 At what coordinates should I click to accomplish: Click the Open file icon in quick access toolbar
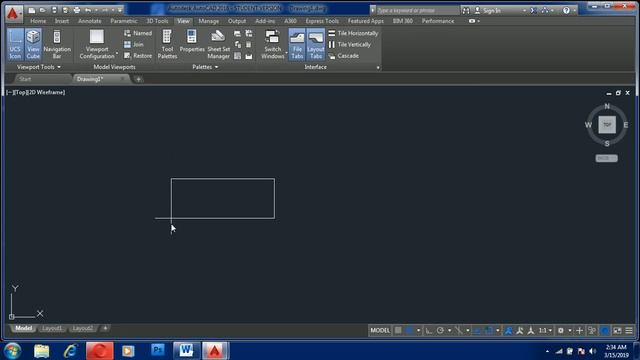tap(42, 10)
